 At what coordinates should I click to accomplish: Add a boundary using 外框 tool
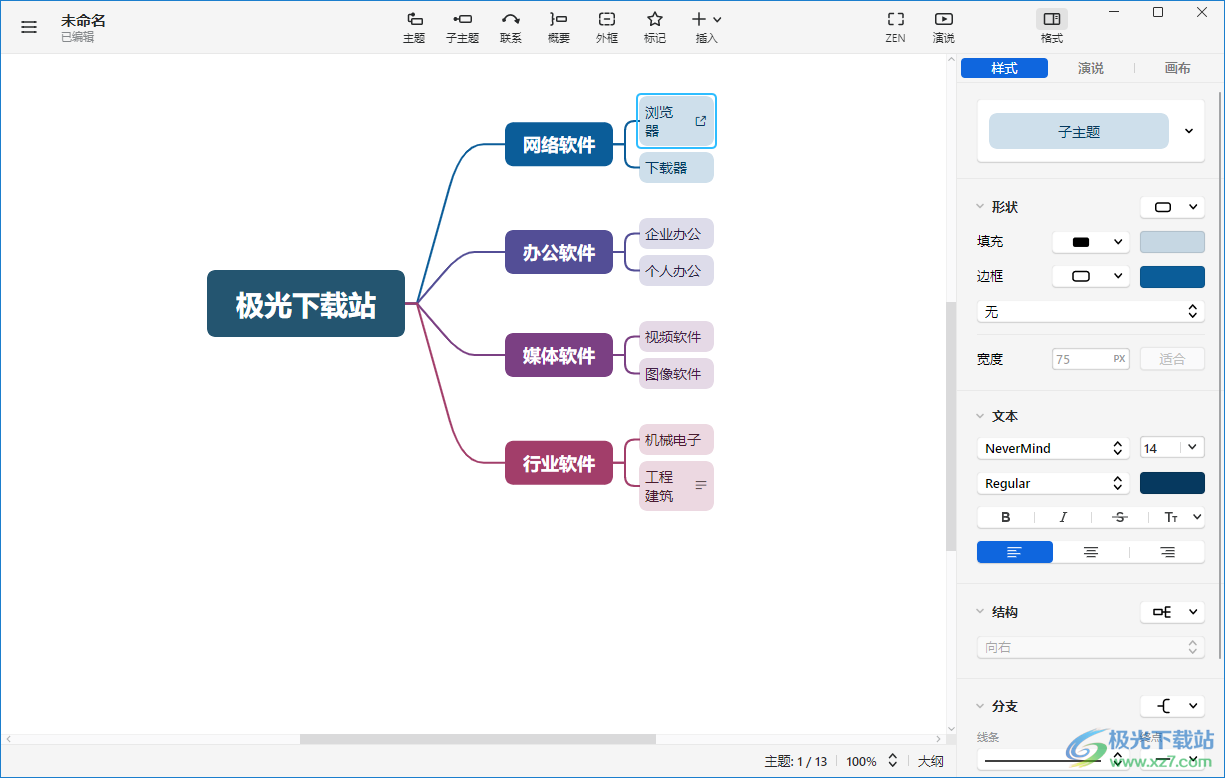point(607,27)
